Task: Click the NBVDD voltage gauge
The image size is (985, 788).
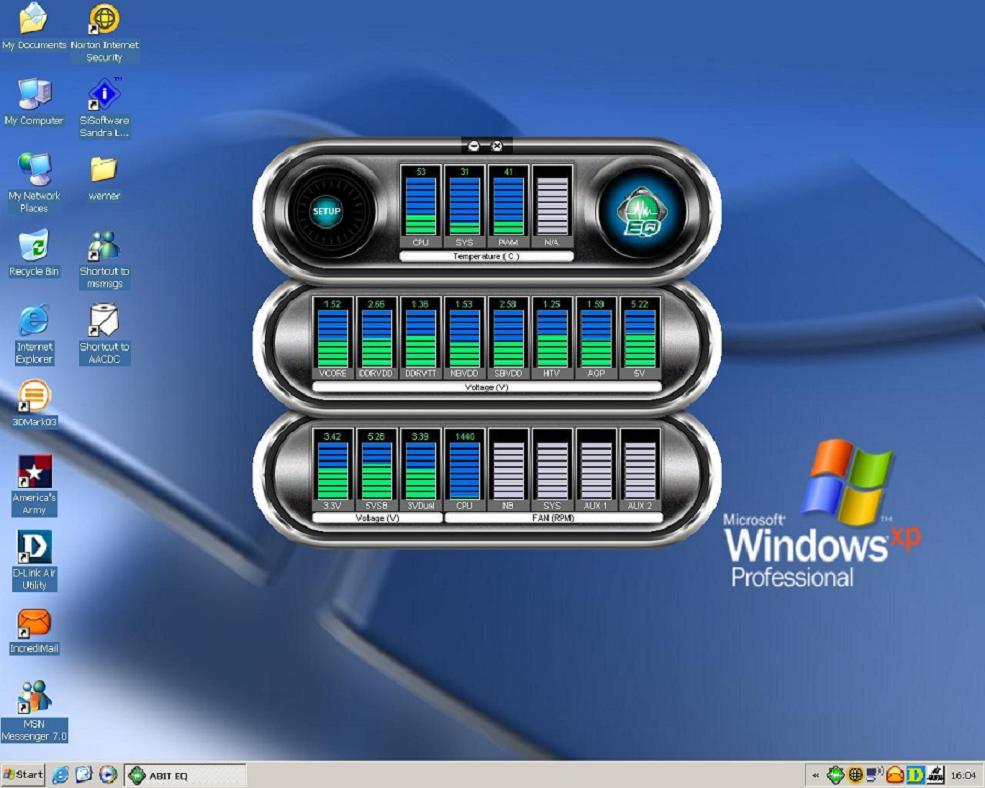Action: coord(464,338)
